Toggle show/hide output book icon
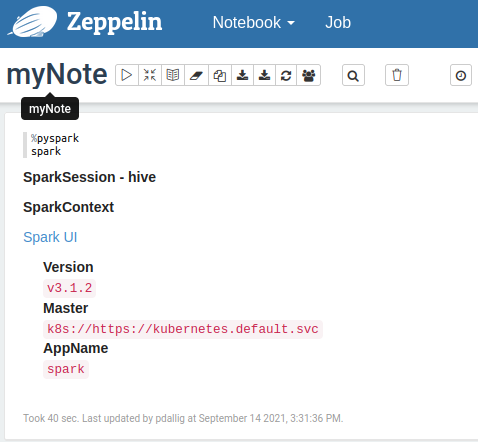The width and height of the screenshot is (478, 442). pyautogui.click(x=173, y=75)
